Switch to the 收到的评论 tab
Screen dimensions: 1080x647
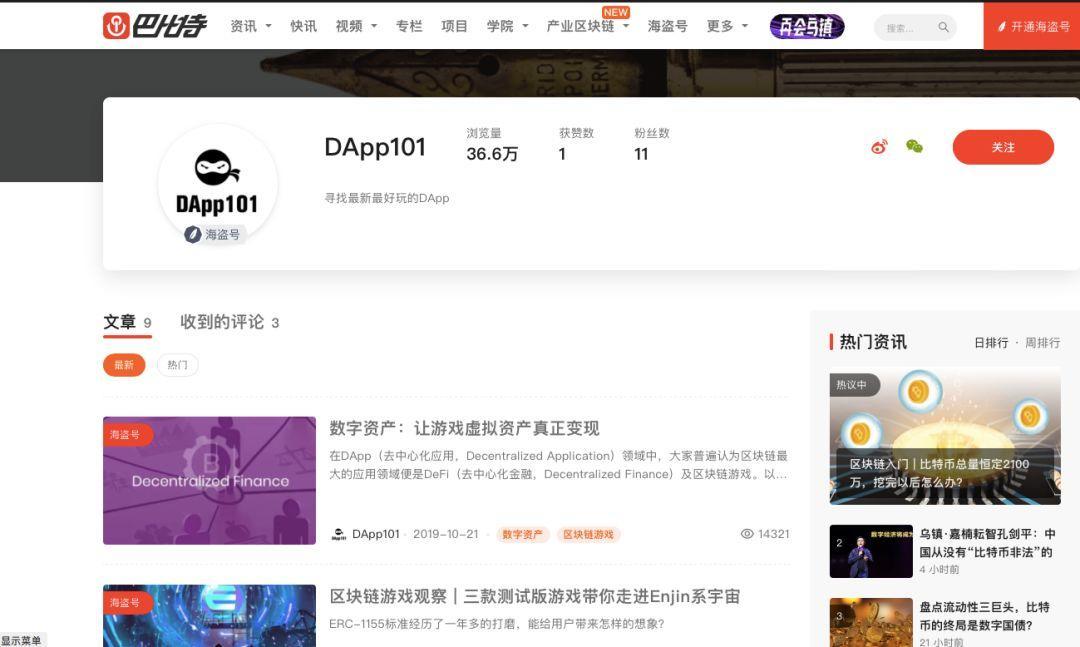tap(229, 322)
